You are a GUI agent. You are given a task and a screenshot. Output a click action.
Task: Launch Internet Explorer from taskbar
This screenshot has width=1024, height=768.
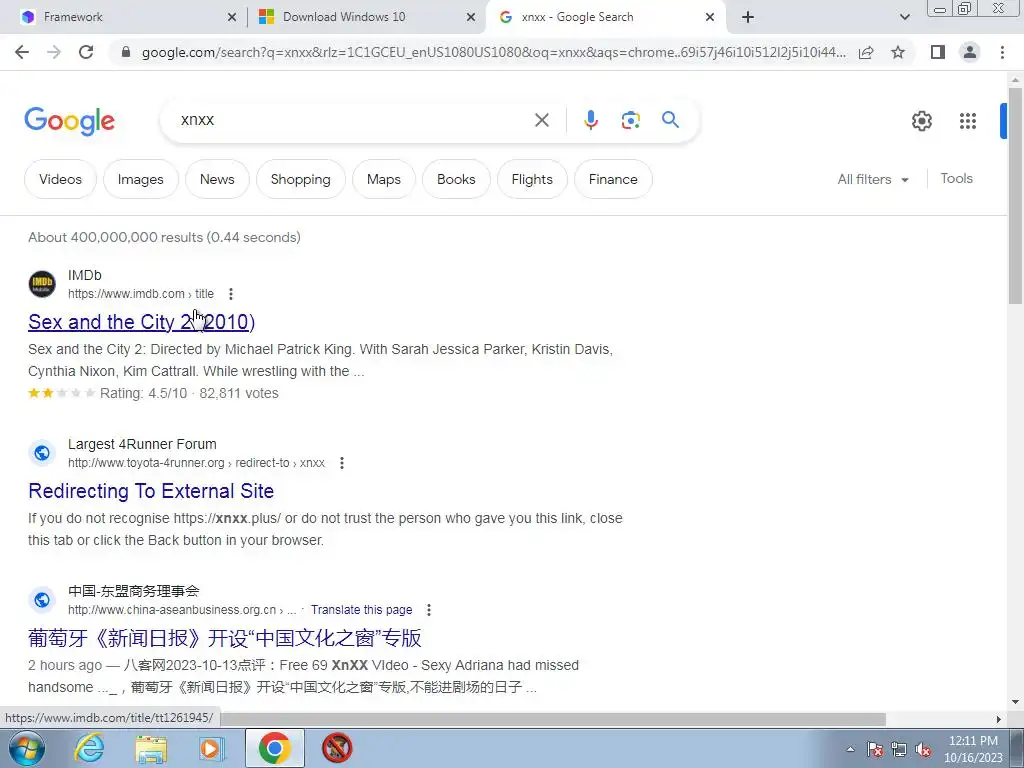click(x=88, y=748)
